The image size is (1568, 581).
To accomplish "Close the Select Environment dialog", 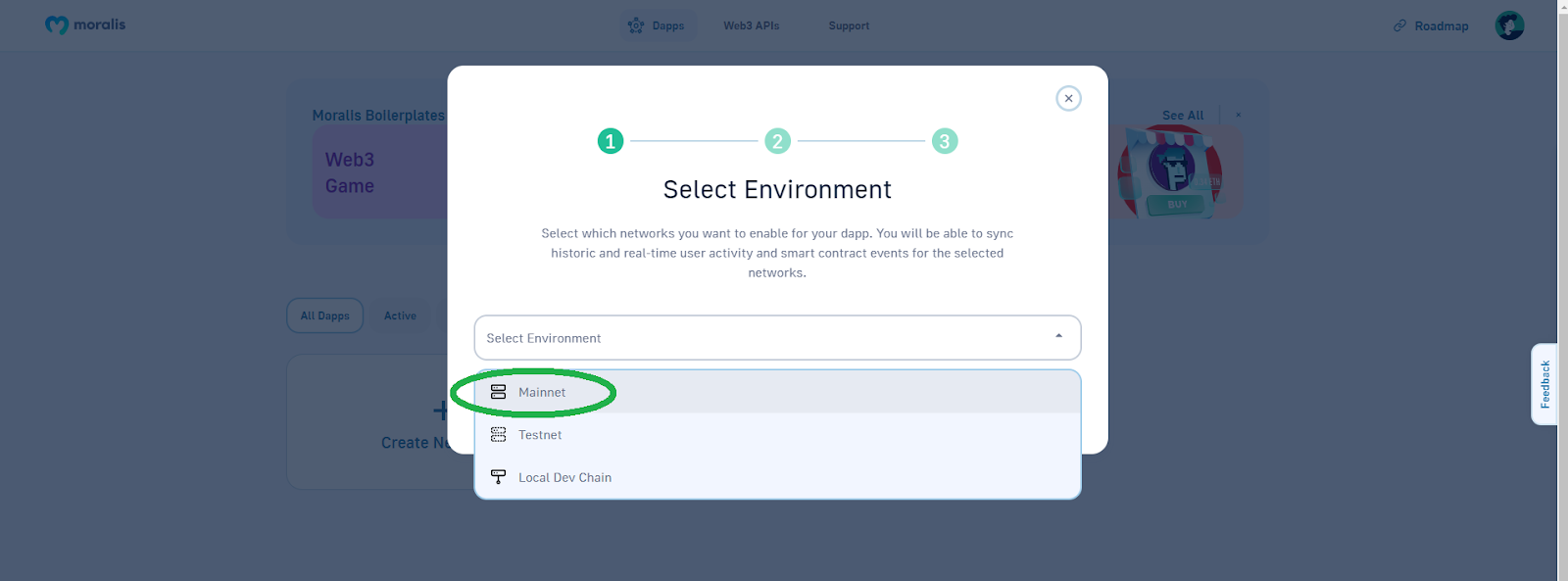I will (1068, 98).
